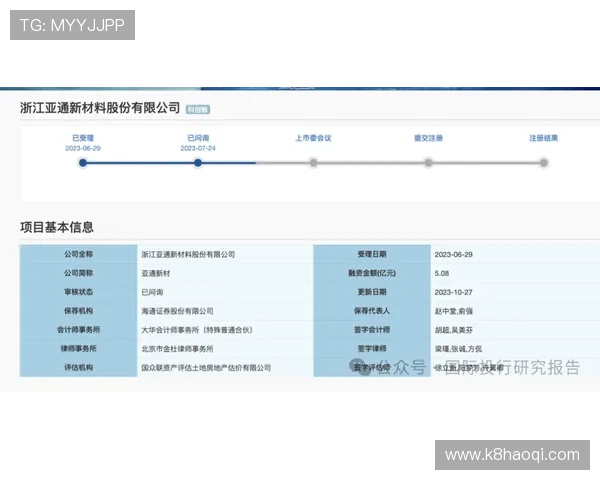Click value 大华会计师事务所(特殊普通合伙)
This screenshot has width=600, height=480.
[x=197, y=330]
